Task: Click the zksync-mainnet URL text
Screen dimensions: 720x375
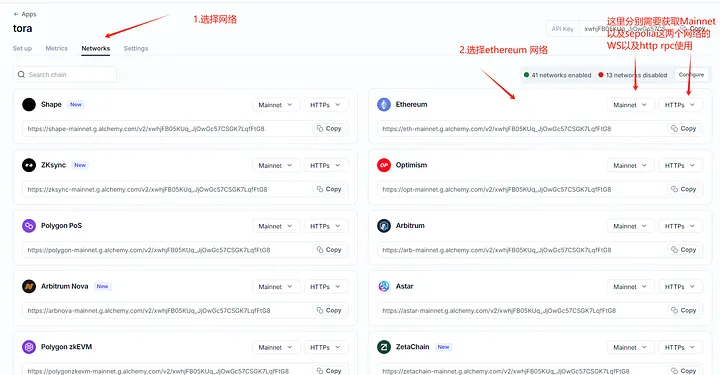Action: (147, 189)
